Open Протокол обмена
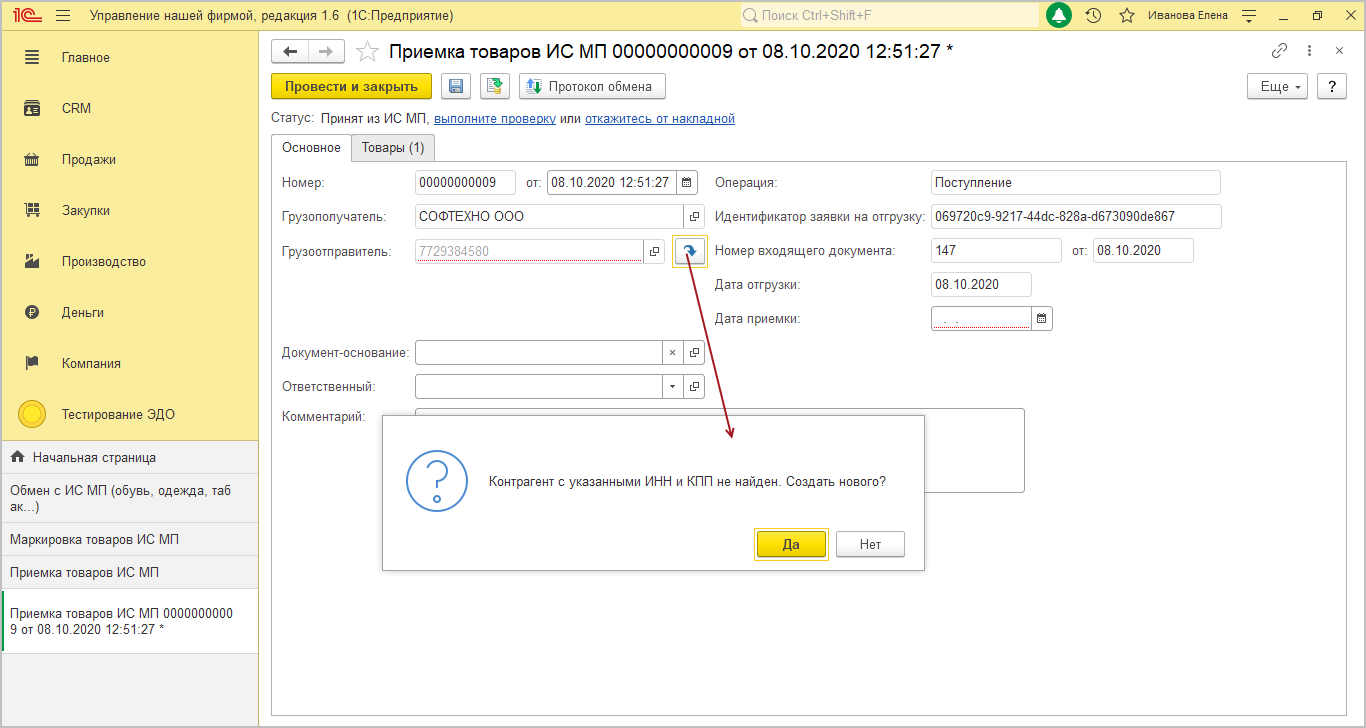1366x728 pixels. [x=592, y=86]
